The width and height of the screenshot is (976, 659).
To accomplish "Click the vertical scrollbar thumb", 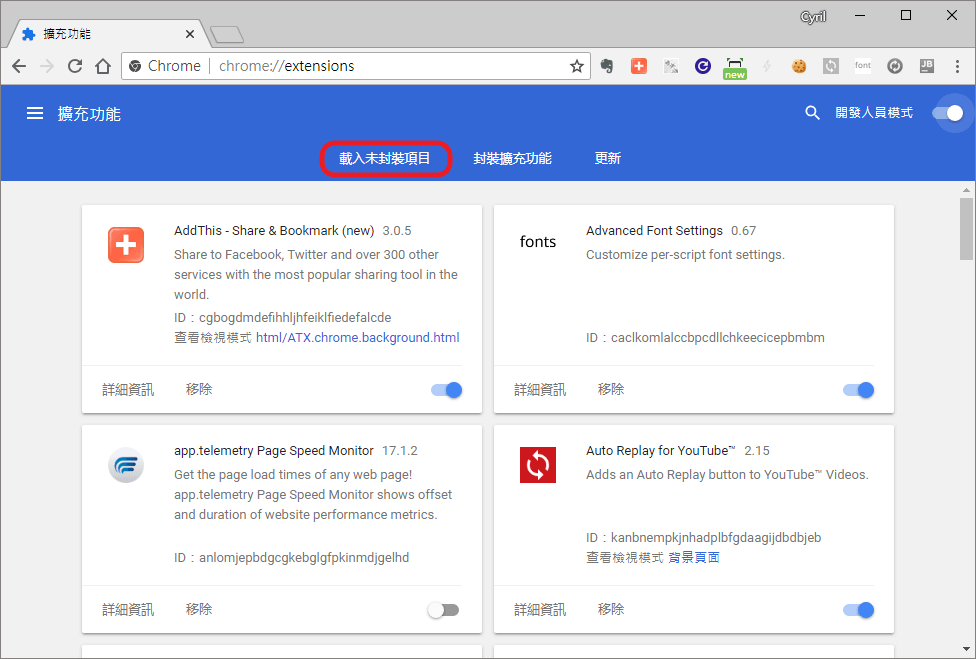I will (966, 228).
